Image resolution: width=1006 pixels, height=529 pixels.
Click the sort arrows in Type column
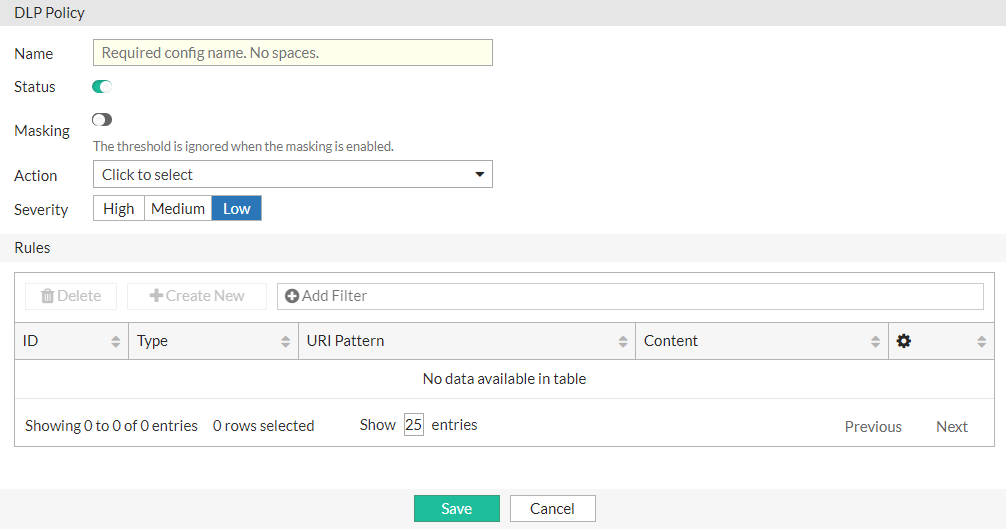pyautogui.click(x=286, y=342)
